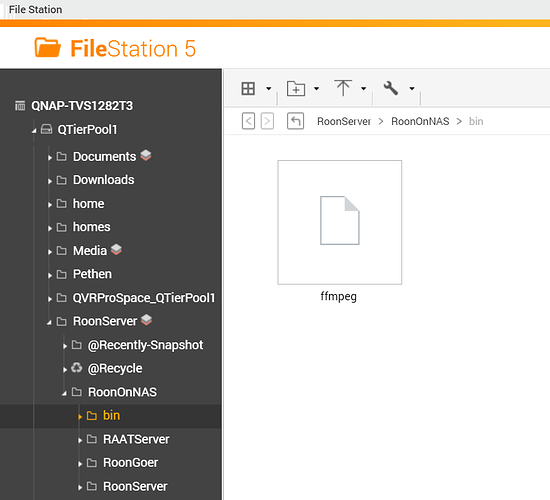Expand the nested RoonServer subfolder
This screenshot has height=500, width=550.
coord(80,487)
